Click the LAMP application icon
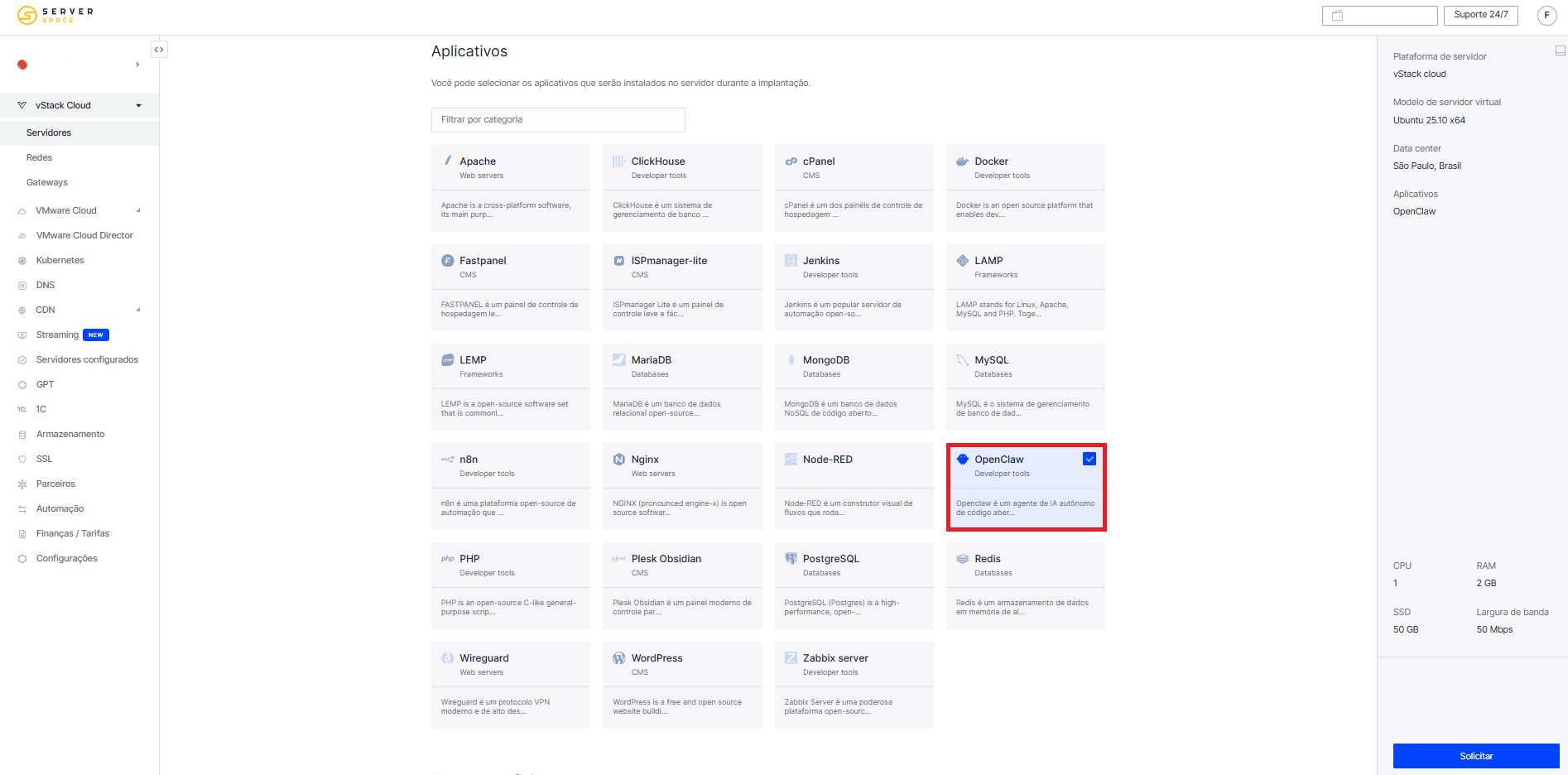 click(x=962, y=261)
